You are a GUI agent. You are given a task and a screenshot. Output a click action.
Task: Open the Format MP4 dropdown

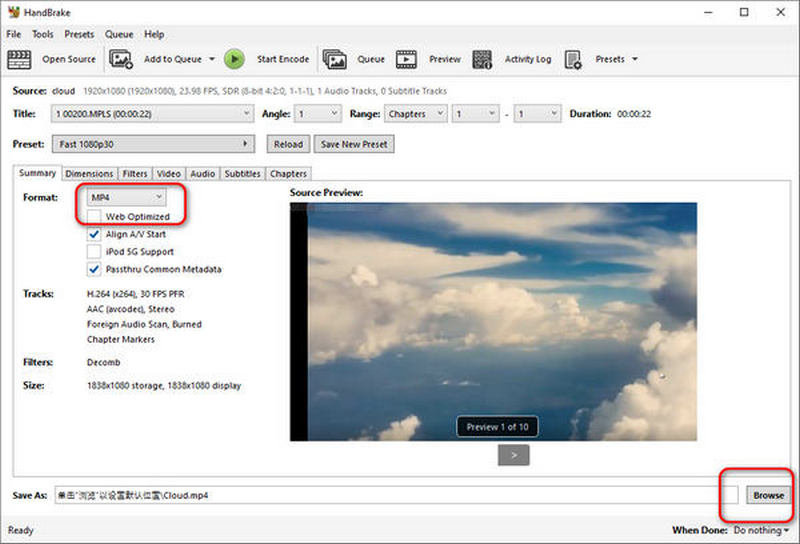[x=126, y=197]
